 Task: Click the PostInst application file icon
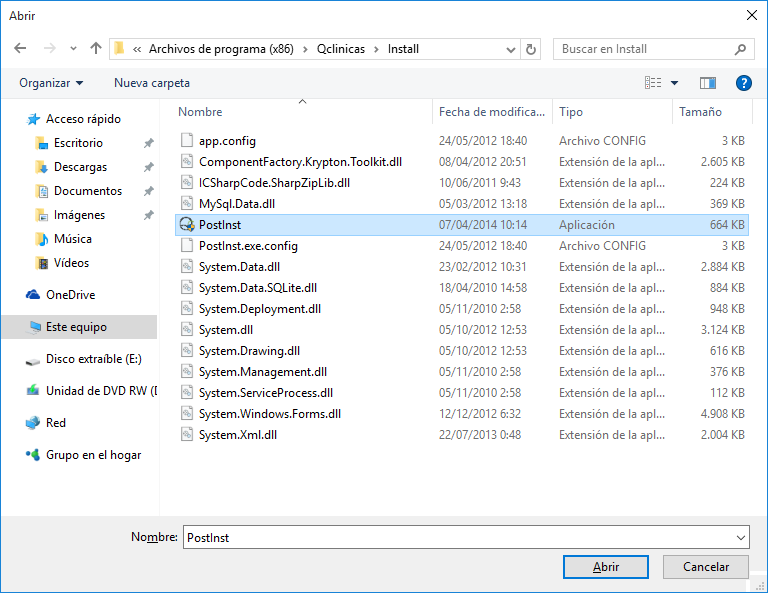click(186, 225)
